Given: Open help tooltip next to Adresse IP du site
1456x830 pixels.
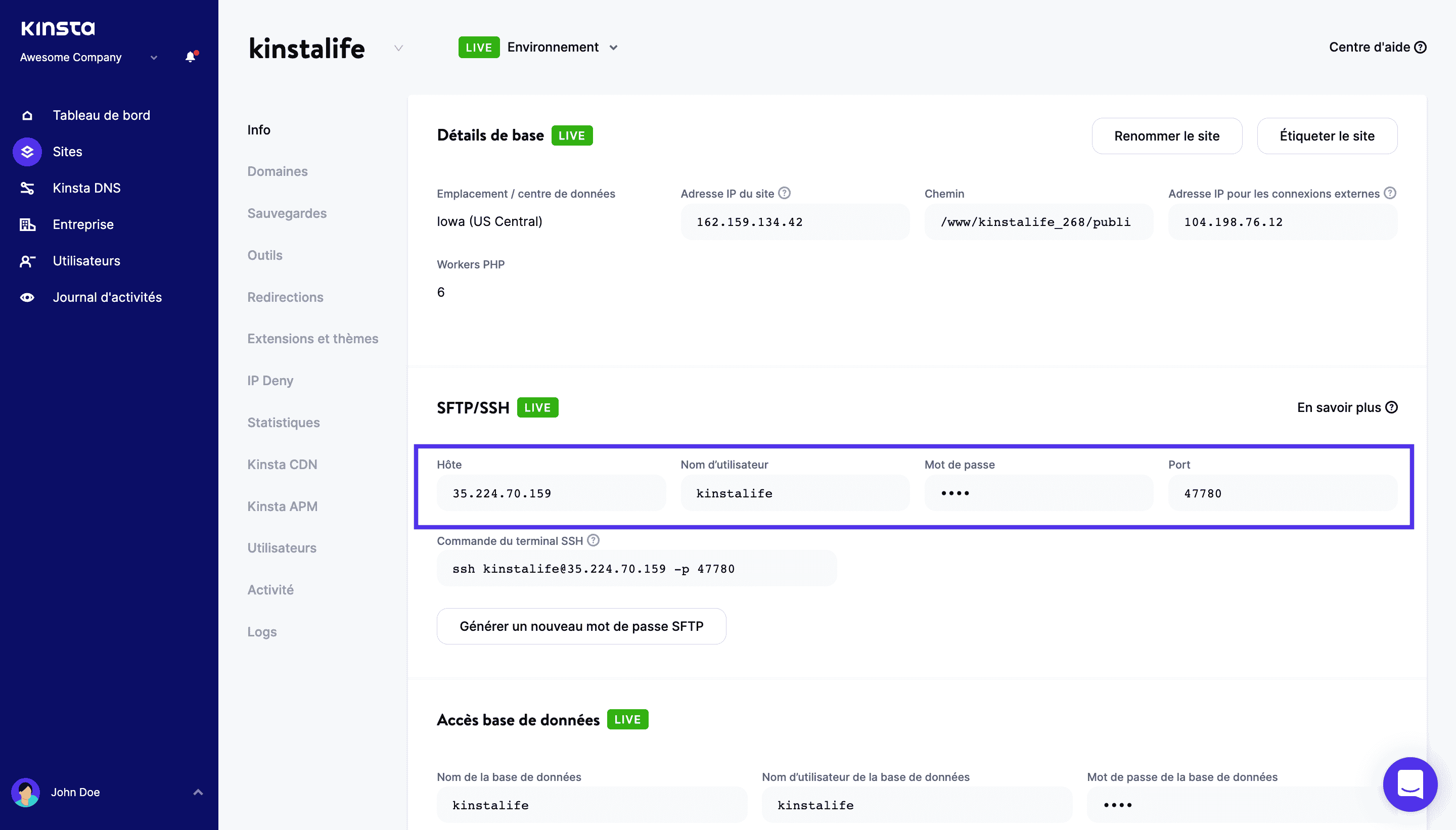Looking at the screenshot, I should (x=786, y=193).
